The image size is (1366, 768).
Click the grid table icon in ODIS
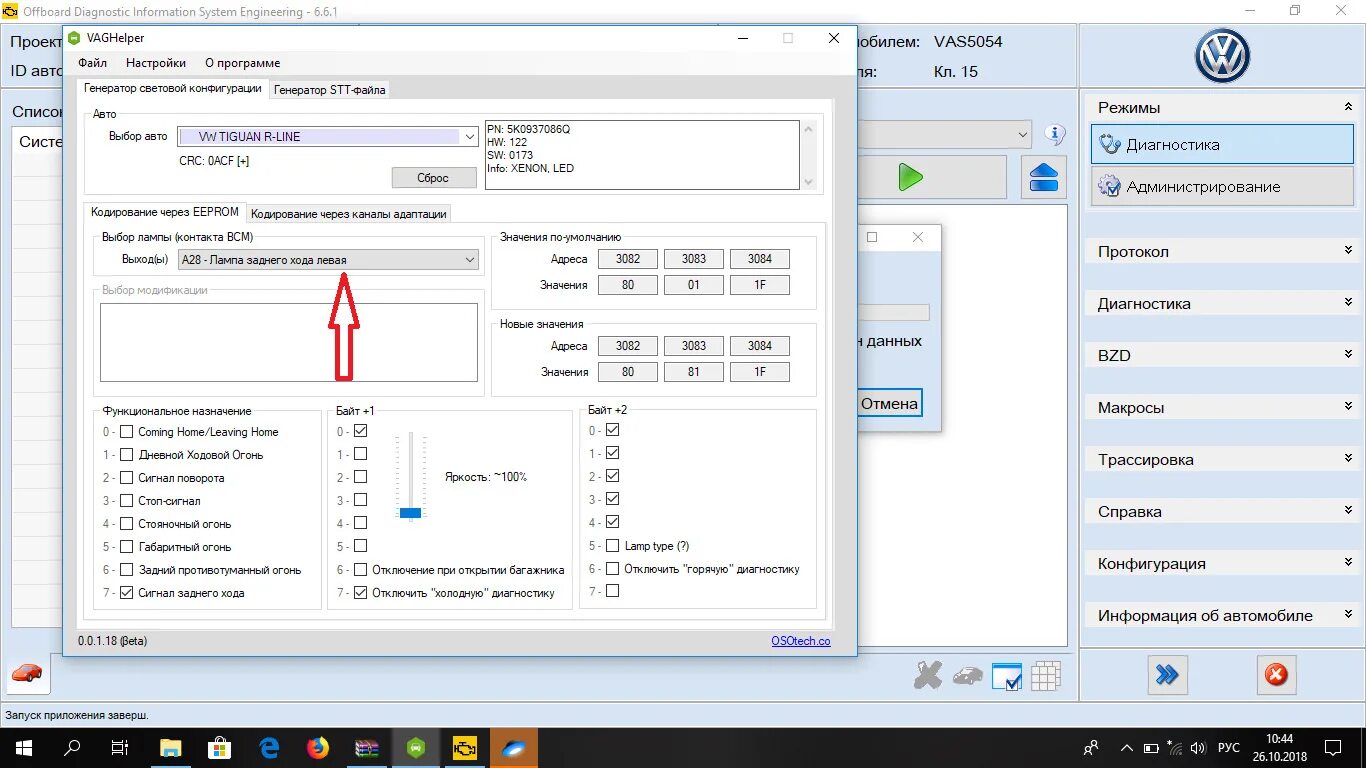pos(1045,677)
